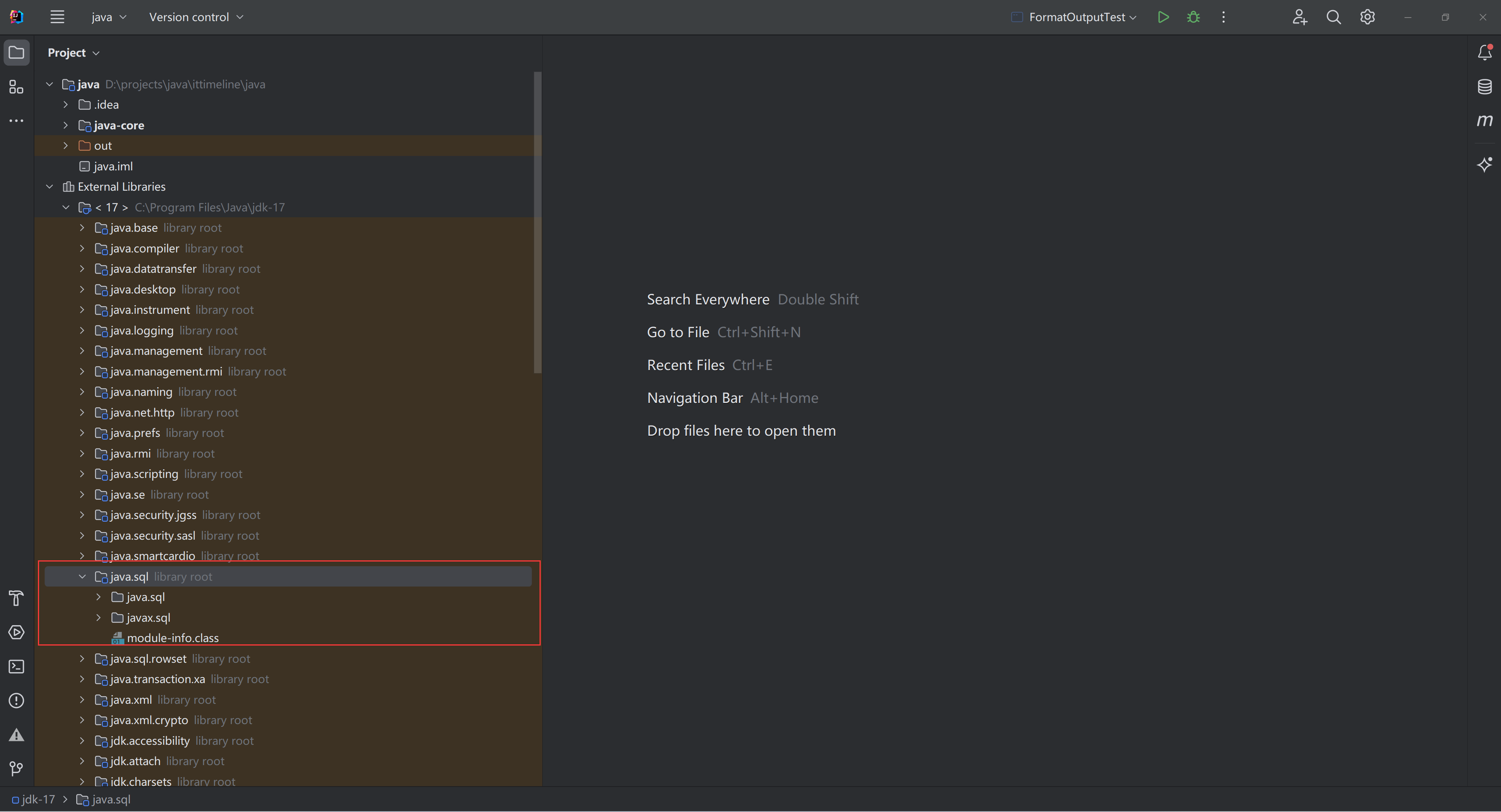This screenshot has width=1501, height=812.
Task: Open Code With Me user icon
Action: [x=1299, y=17]
